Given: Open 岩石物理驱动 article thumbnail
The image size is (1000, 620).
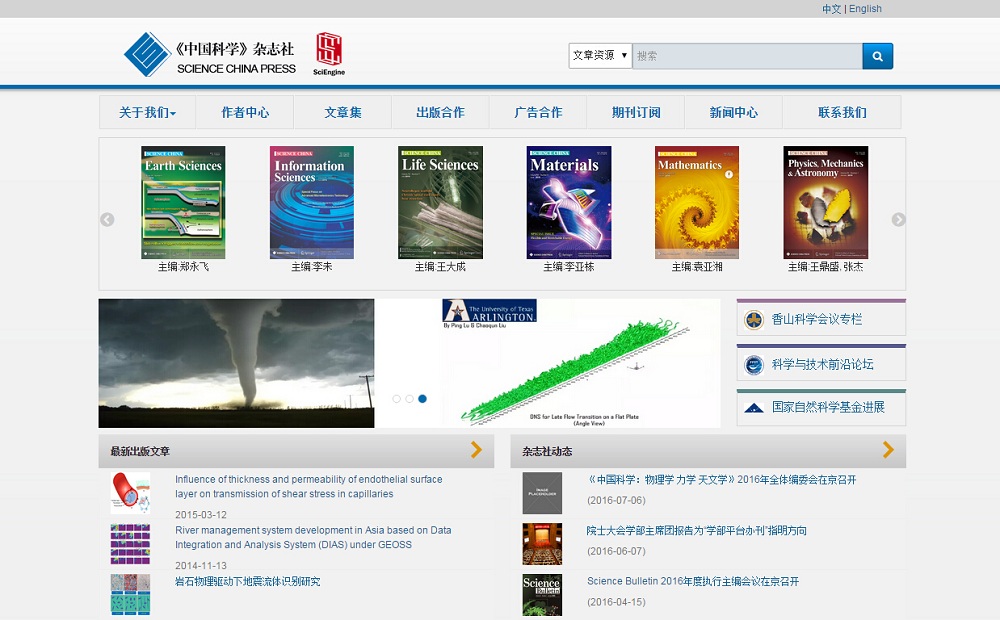Looking at the screenshot, I should click(x=130, y=594).
